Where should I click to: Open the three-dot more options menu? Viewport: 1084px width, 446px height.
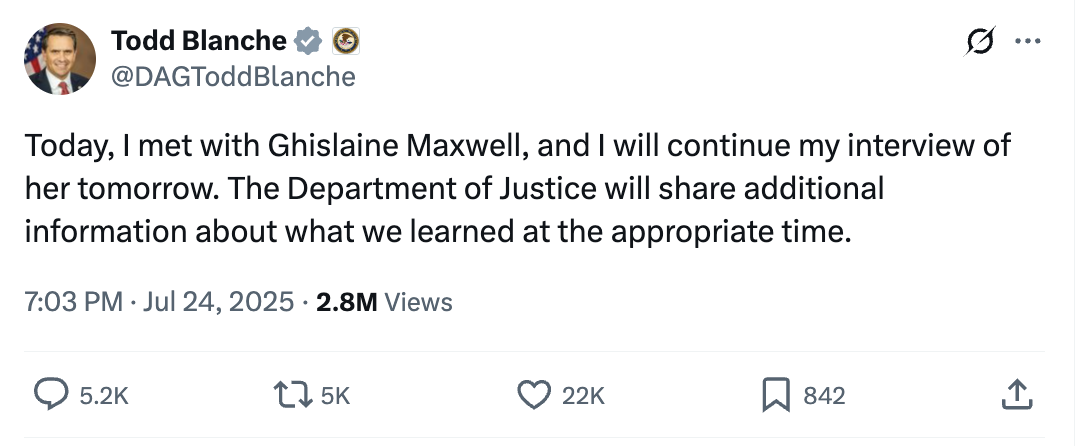1027,41
